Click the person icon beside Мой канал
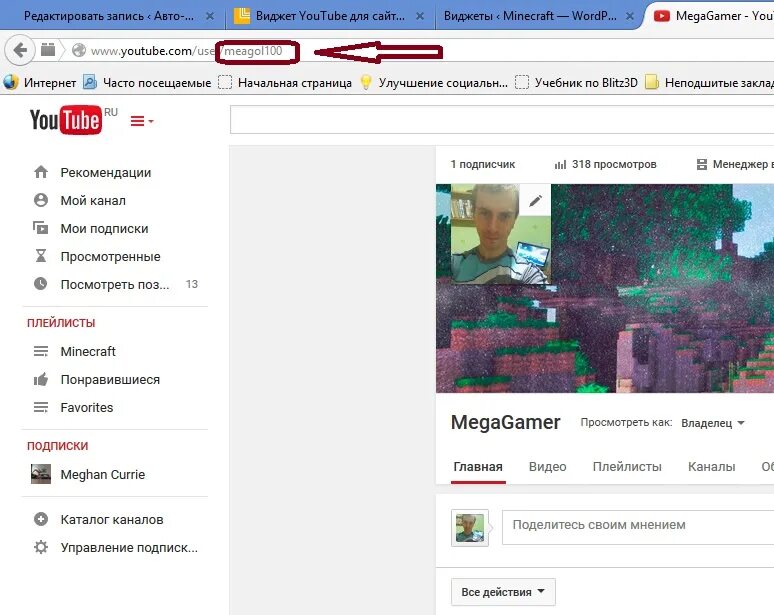774x615 pixels. (x=41, y=200)
